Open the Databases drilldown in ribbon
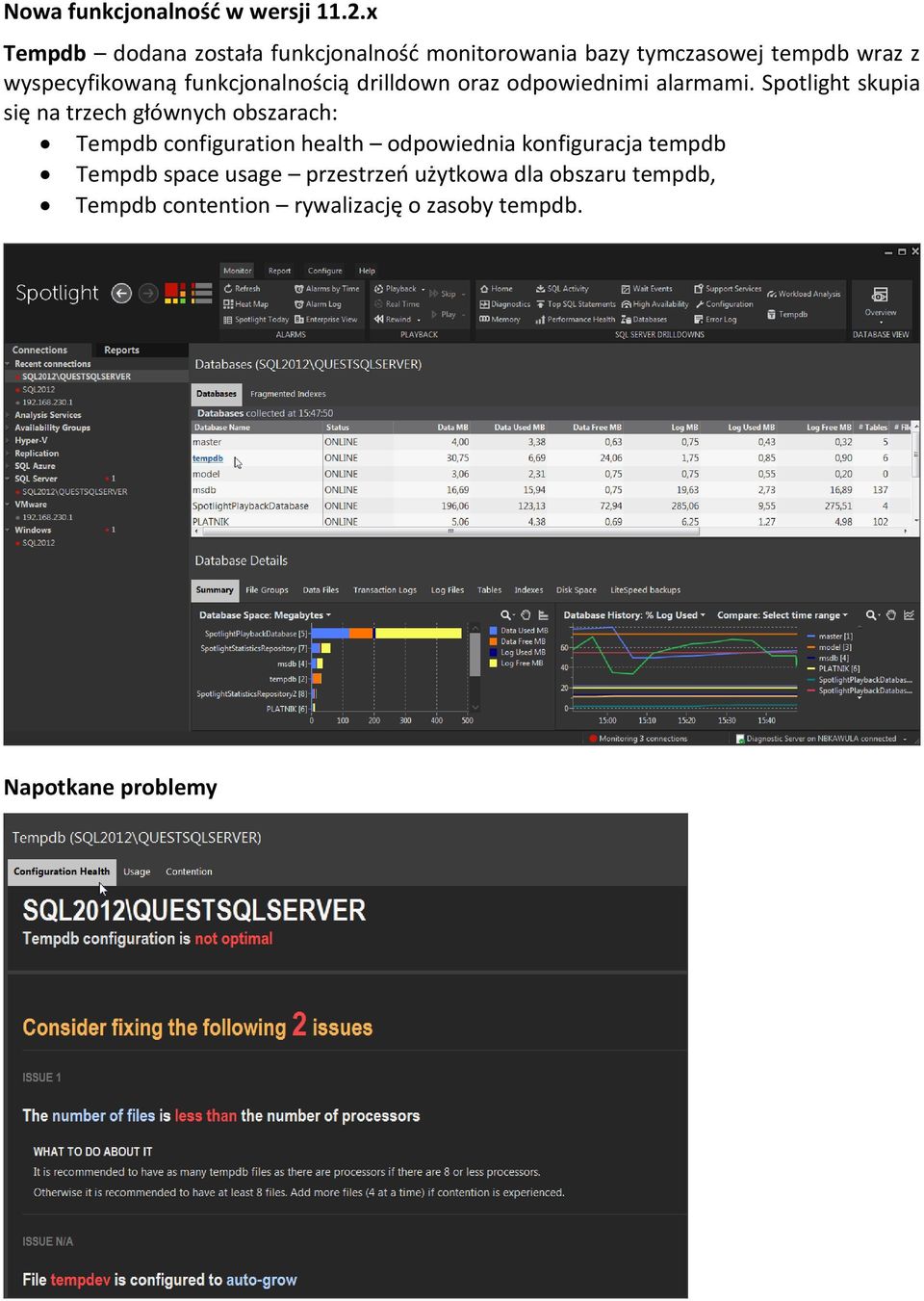Image resolution: width=924 pixels, height=1301 pixels. [x=644, y=319]
